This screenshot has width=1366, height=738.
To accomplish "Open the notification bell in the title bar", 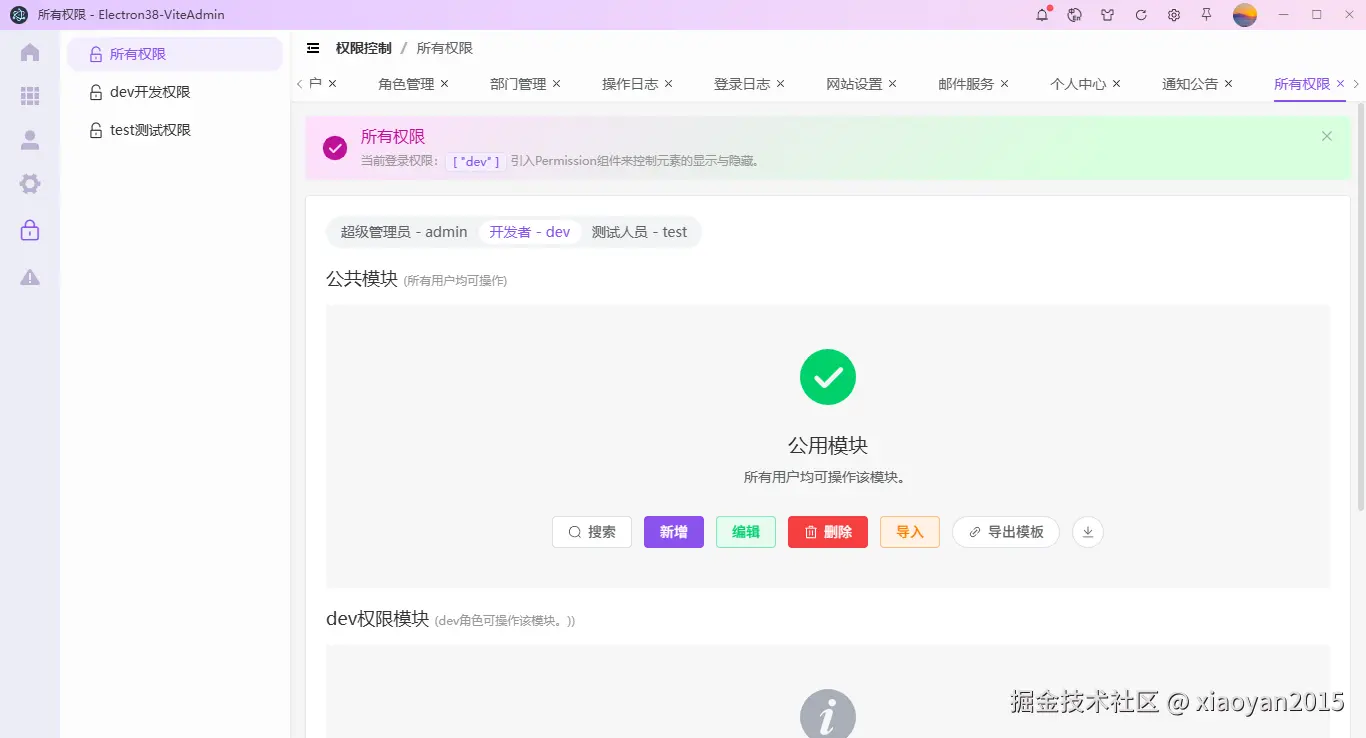I will (x=1042, y=15).
